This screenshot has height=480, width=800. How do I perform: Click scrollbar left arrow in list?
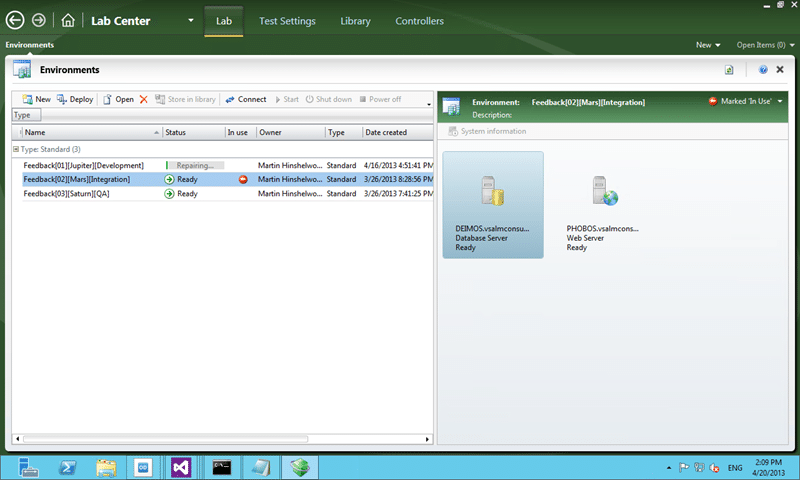[x=17, y=439]
